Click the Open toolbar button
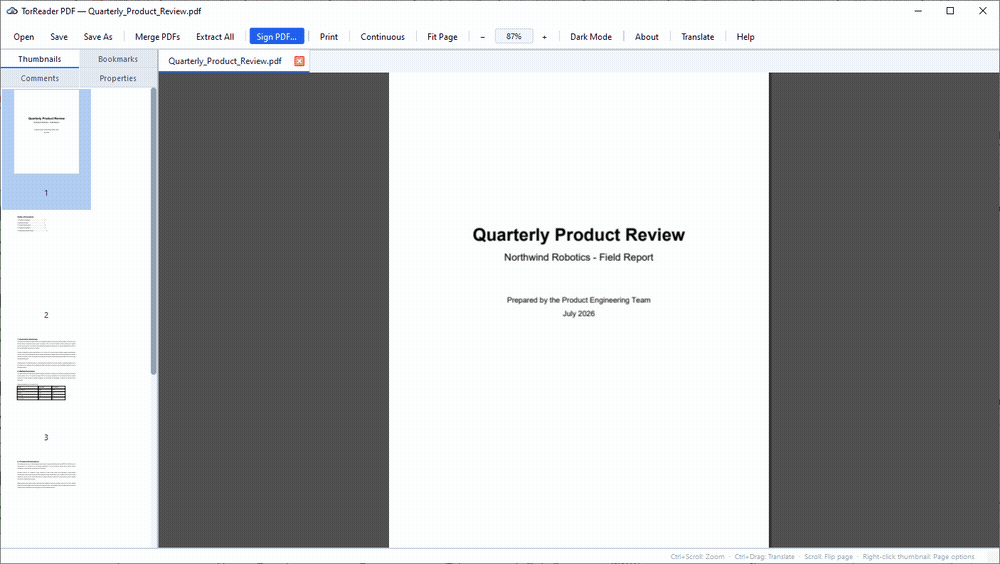1000x564 pixels. [x=24, y=37]
